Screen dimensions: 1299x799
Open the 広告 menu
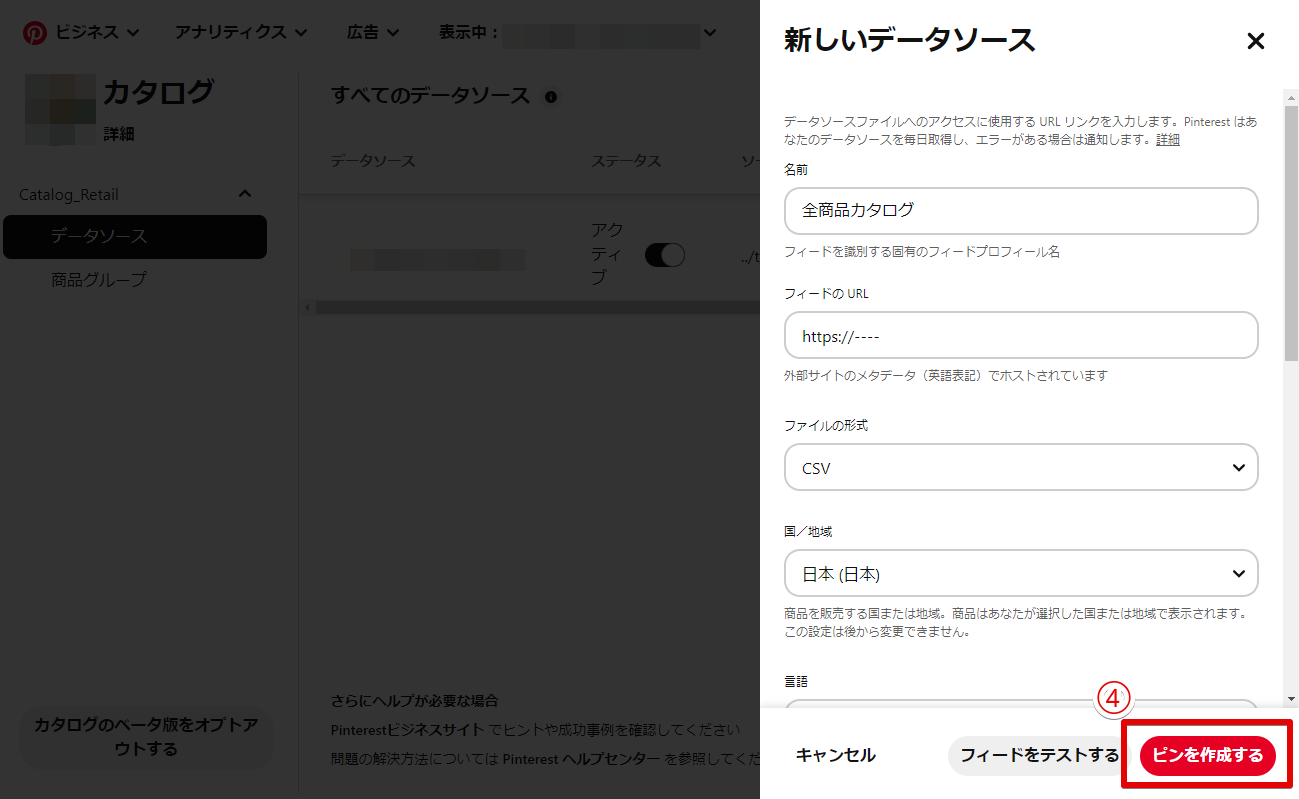(x=373, y=32)
